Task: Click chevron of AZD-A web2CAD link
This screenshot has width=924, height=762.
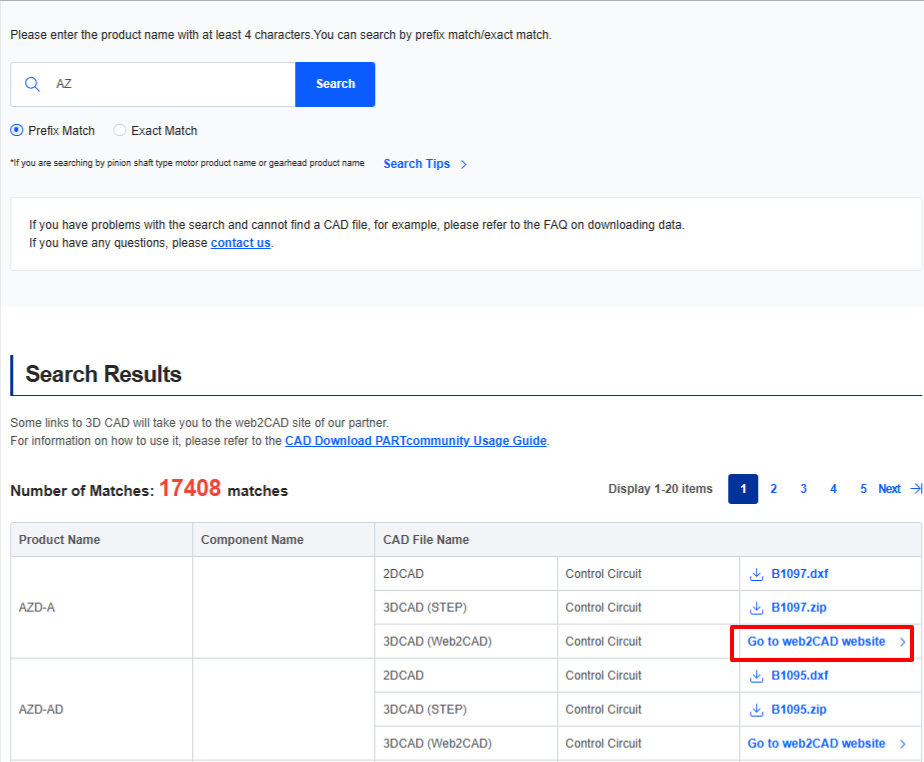Action: [x=902, y=642]
